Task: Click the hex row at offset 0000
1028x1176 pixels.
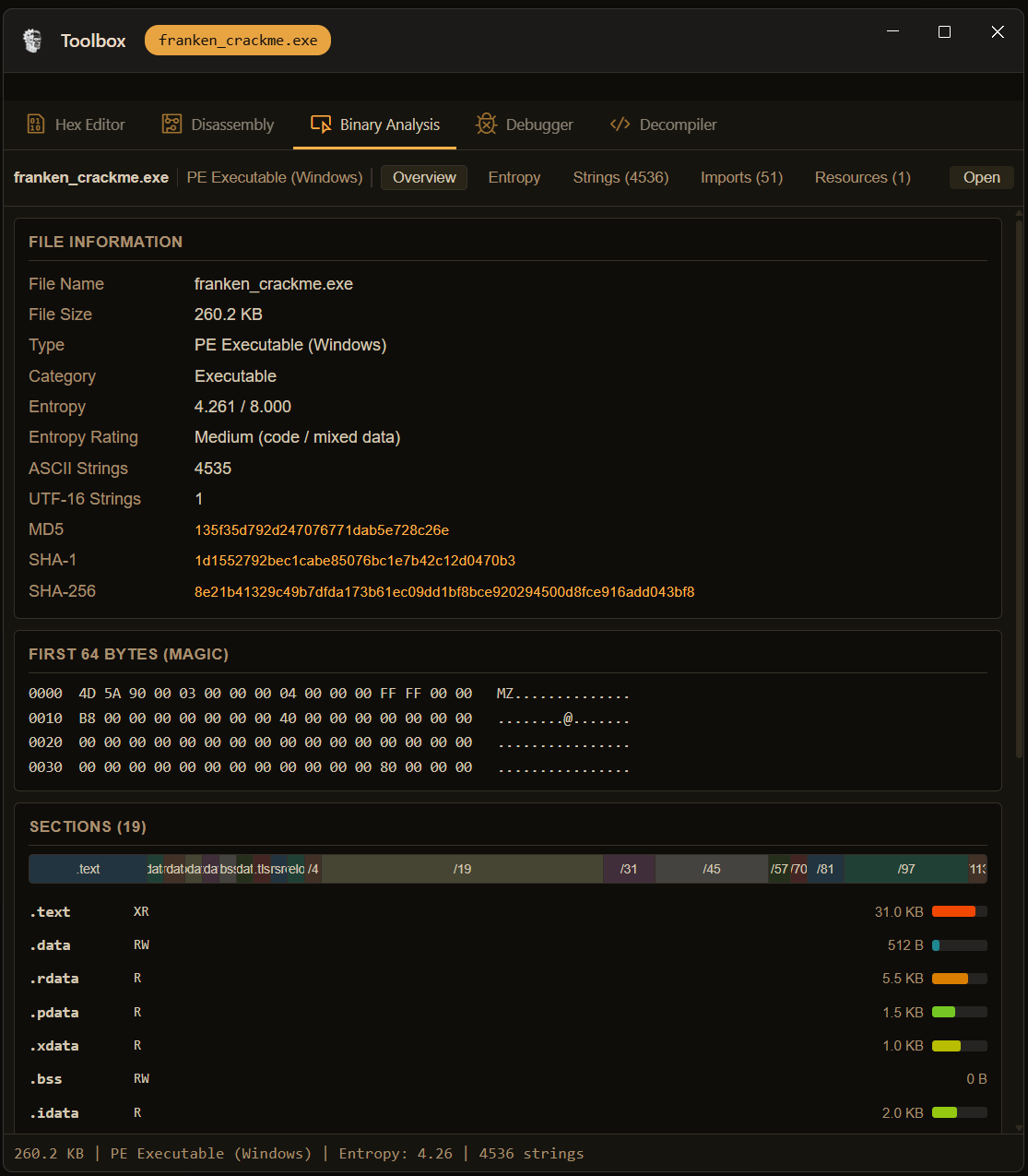Action: [x=329, y=694]
